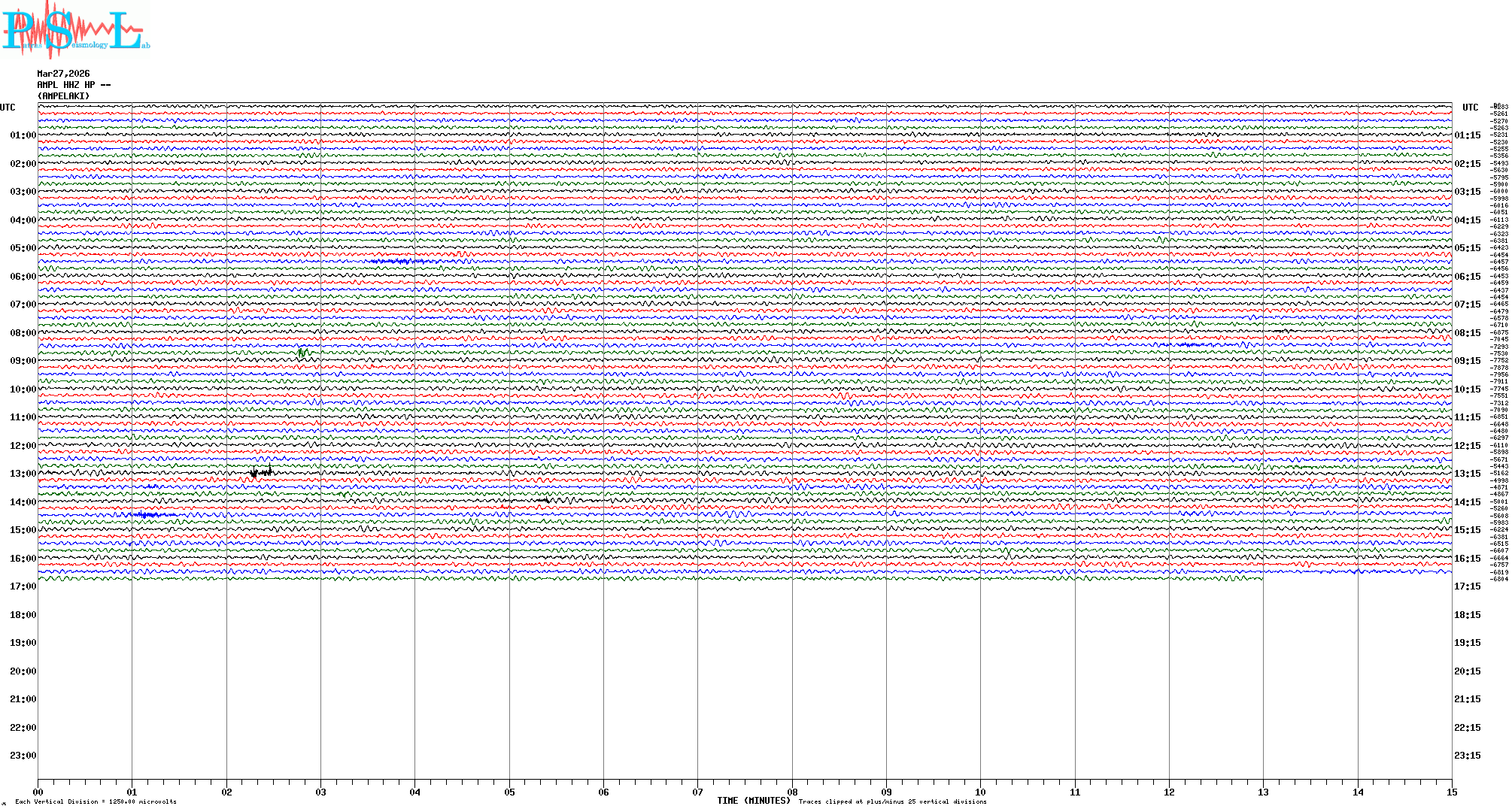Select the 23:00 hour label on left
Screen dimensions: 1512x812
23,756
